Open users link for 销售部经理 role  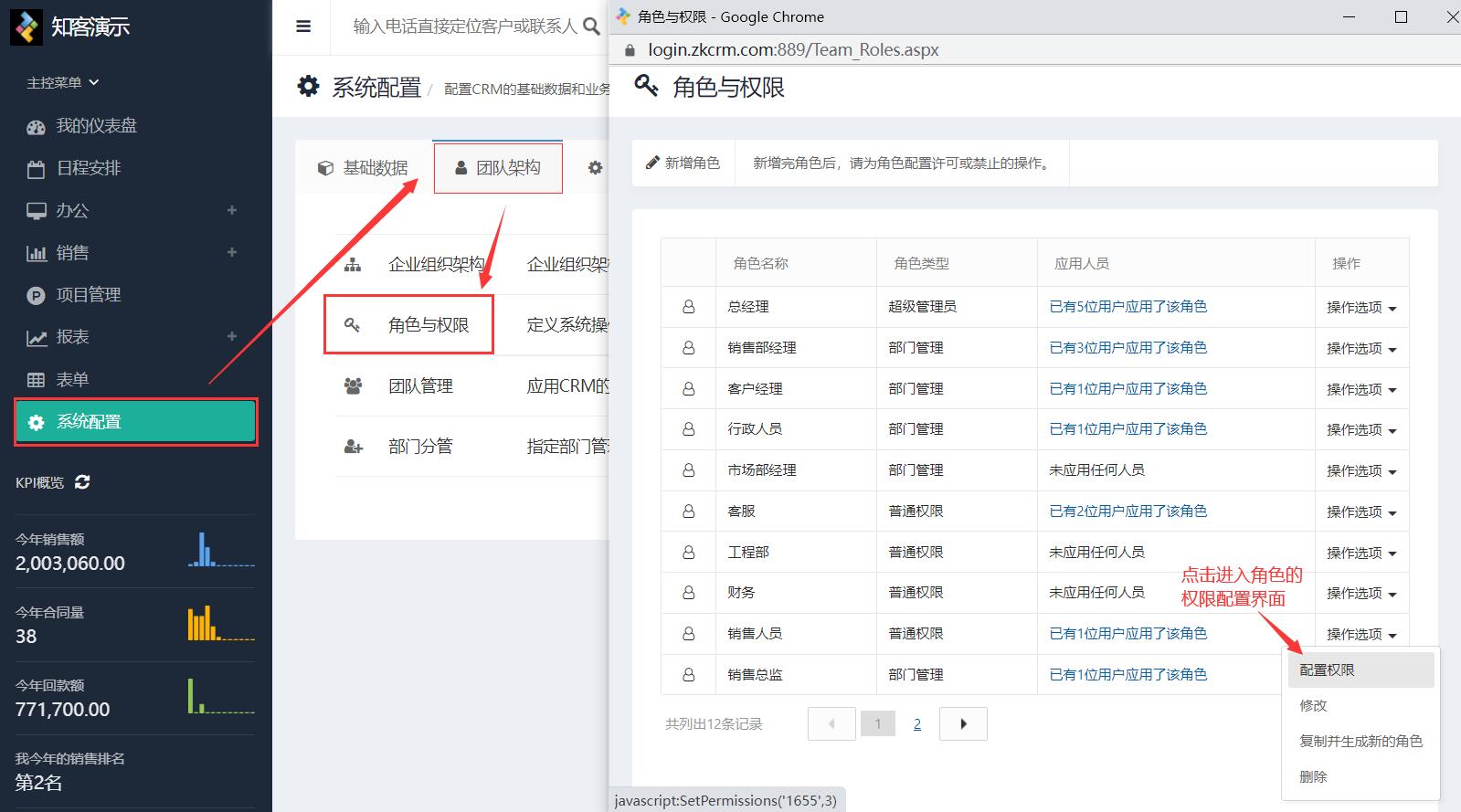click(x=1128, y=348)
